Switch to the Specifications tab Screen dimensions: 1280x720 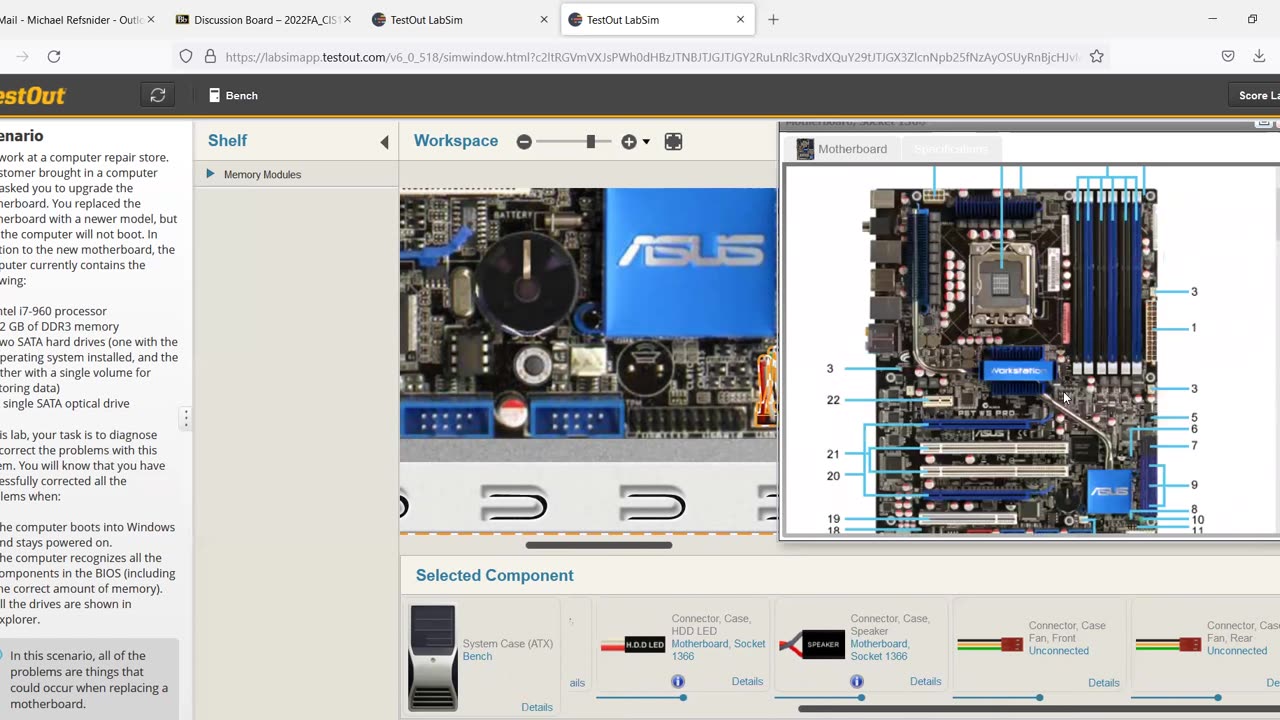tap(951, 149)
